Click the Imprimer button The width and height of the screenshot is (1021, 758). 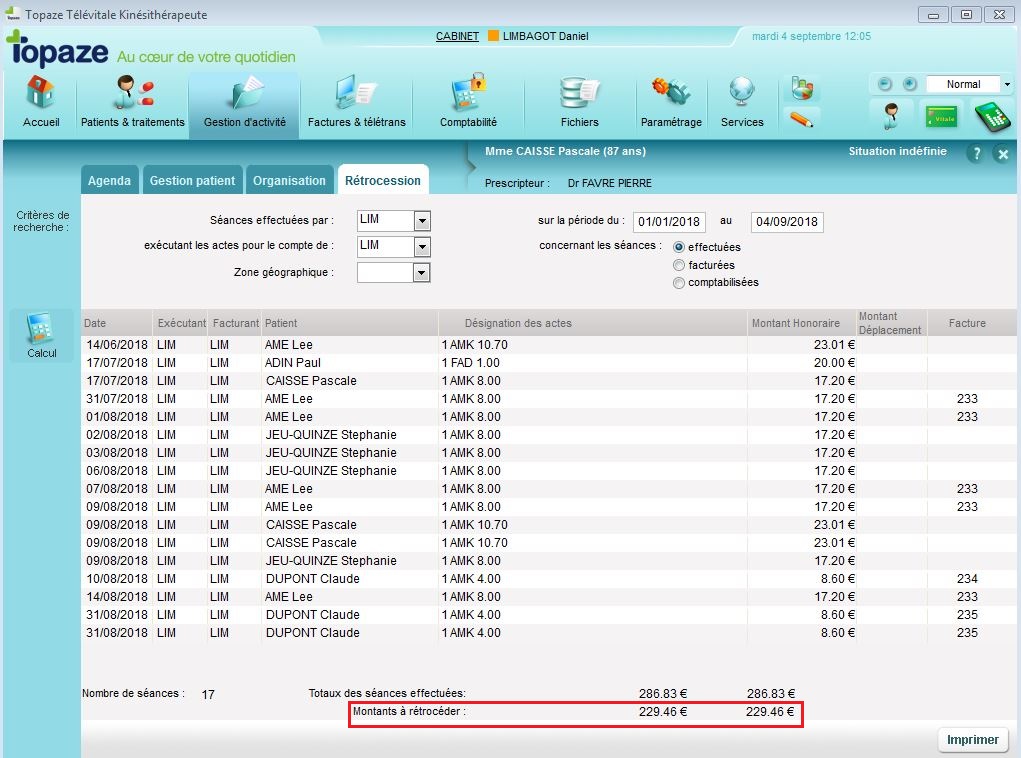(x=973, y=740)
